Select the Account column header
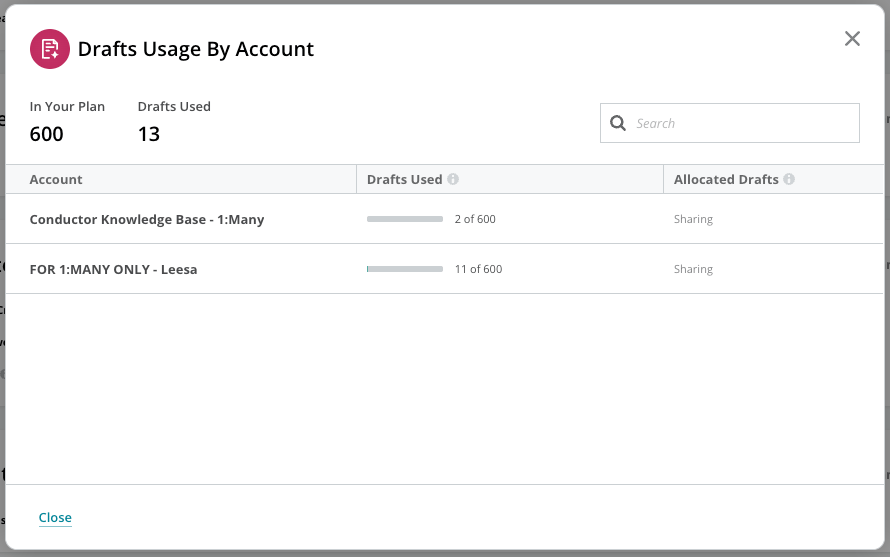Screen dimensions: 890x557 tap(56, 179)
